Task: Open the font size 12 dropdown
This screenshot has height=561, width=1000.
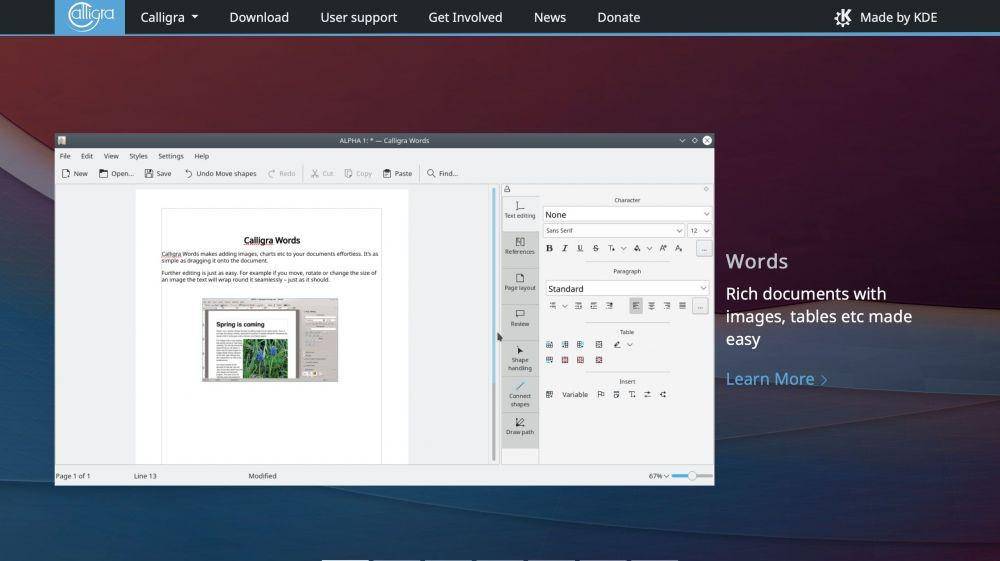Action: (700, 231)
